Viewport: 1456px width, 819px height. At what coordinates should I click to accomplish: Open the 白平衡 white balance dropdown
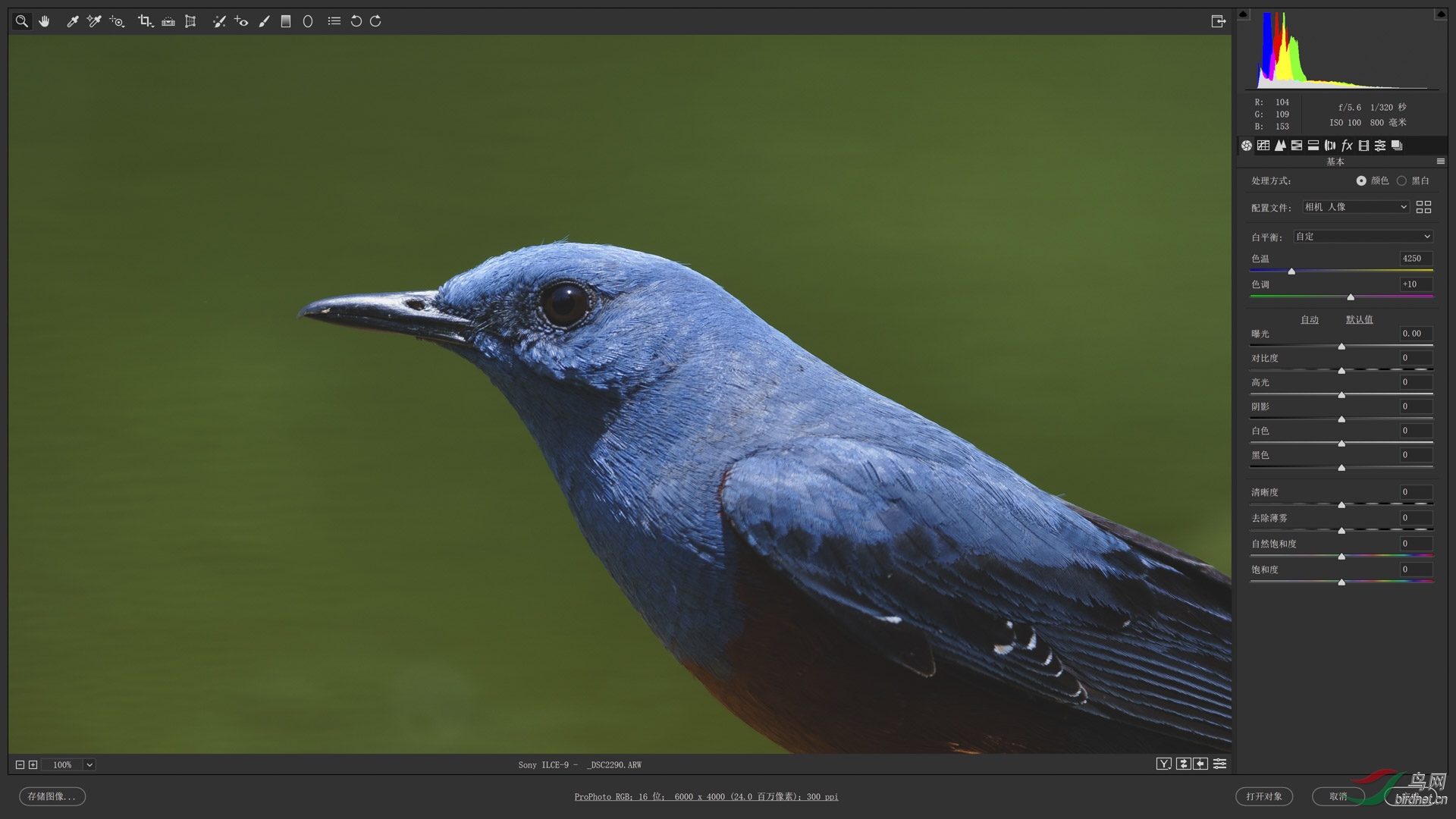pos(1363,237)
